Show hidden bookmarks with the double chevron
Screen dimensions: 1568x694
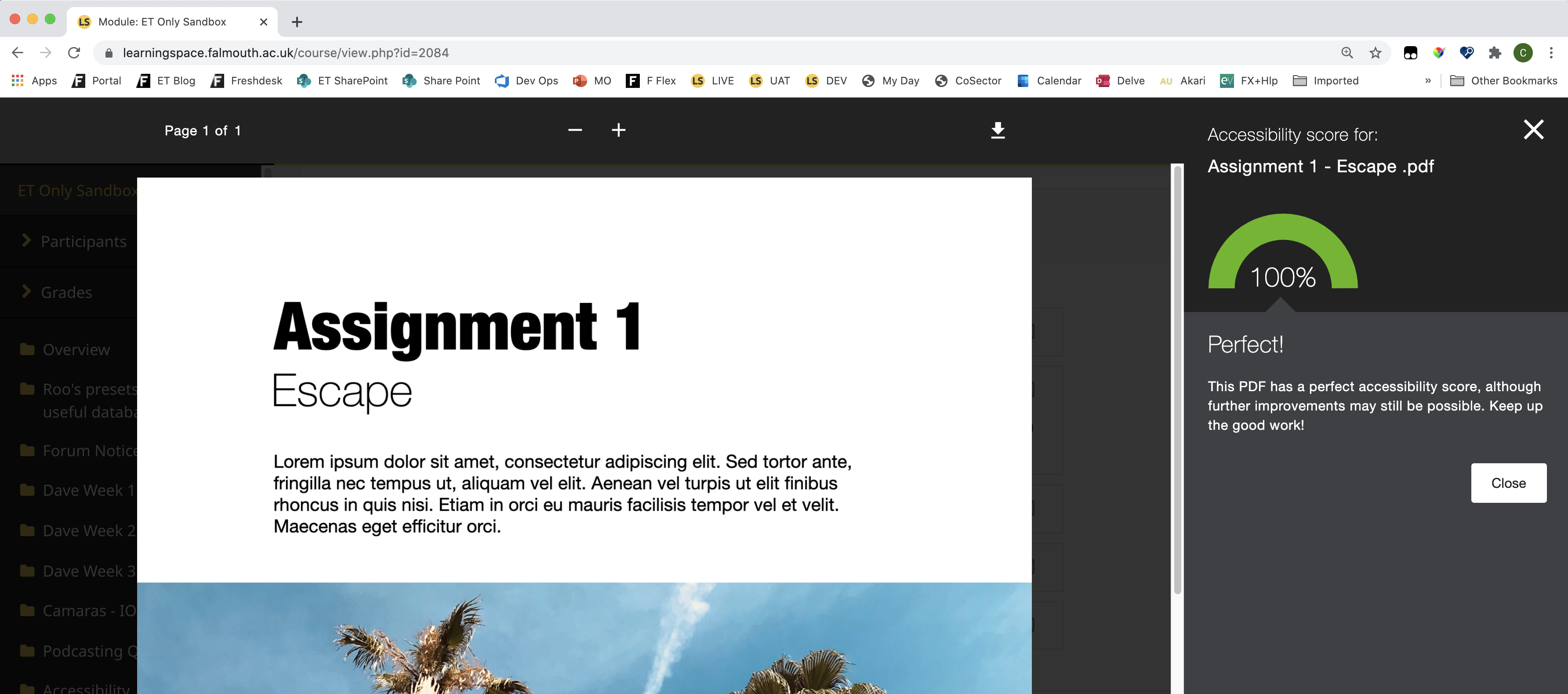point(1427,80)
